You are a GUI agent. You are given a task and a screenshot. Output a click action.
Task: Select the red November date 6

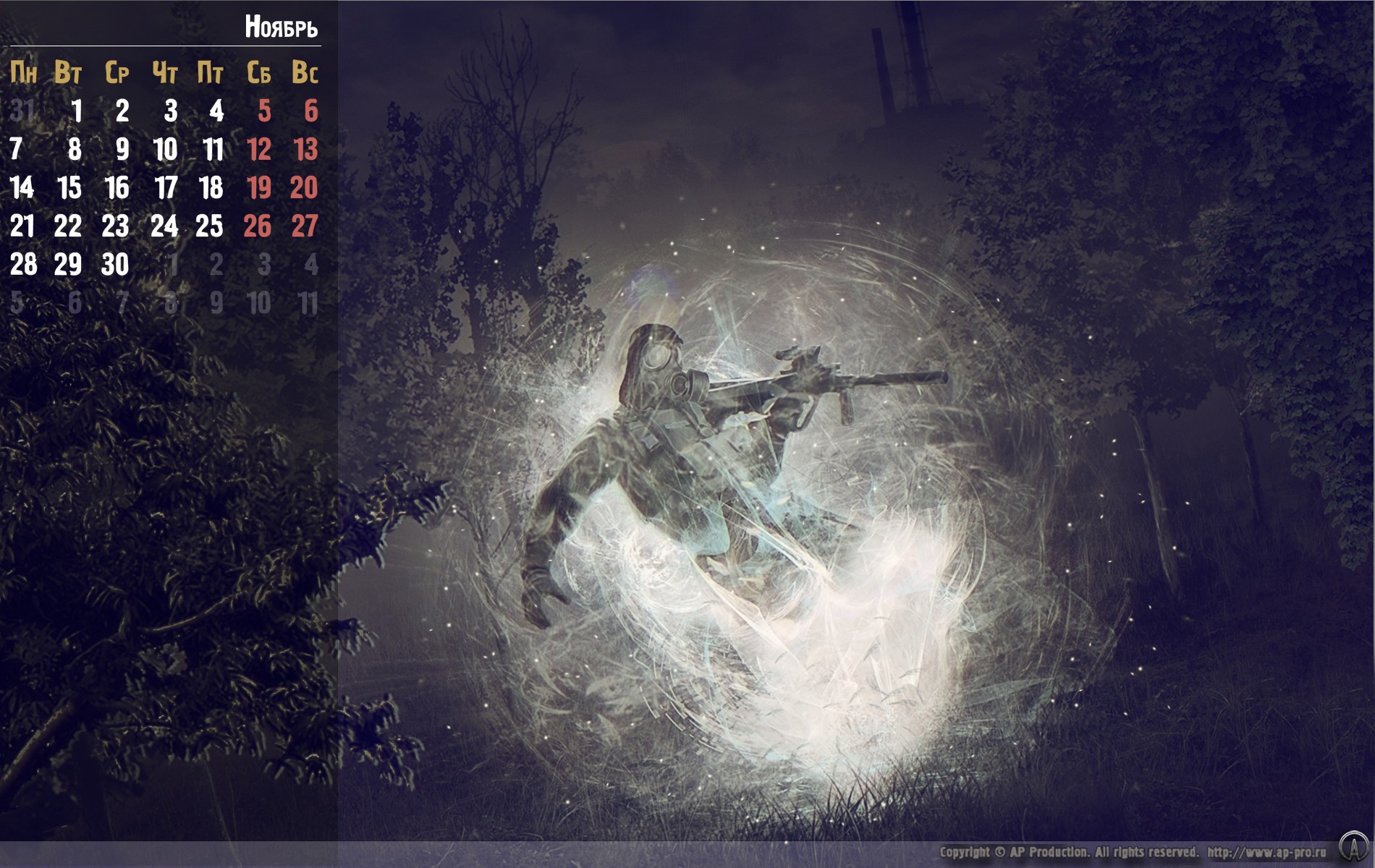311,111
